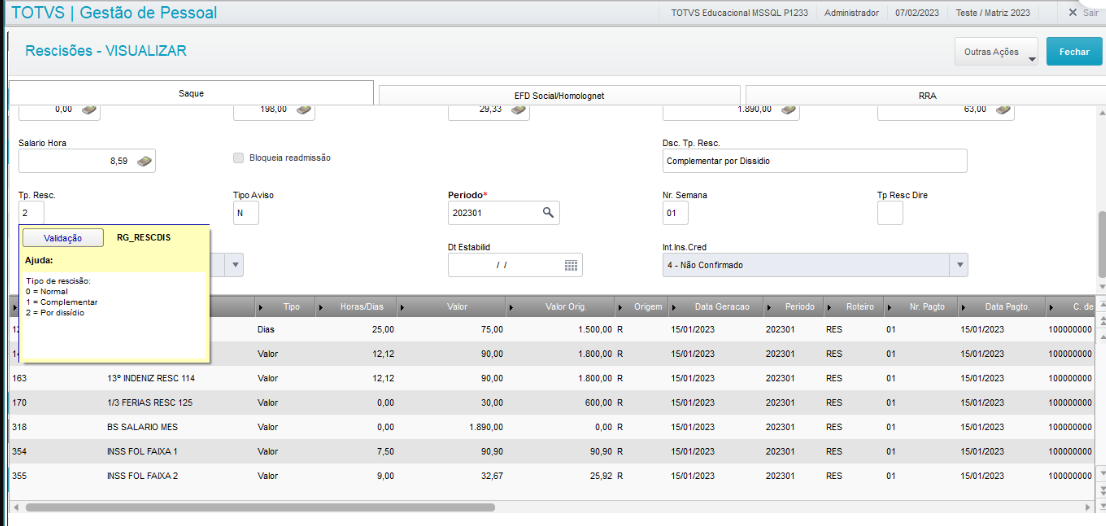Open the Outras Ações dropdown menu
Image resolution: width=1106 pixels, height=526 pixels.
tap(996, 52)
